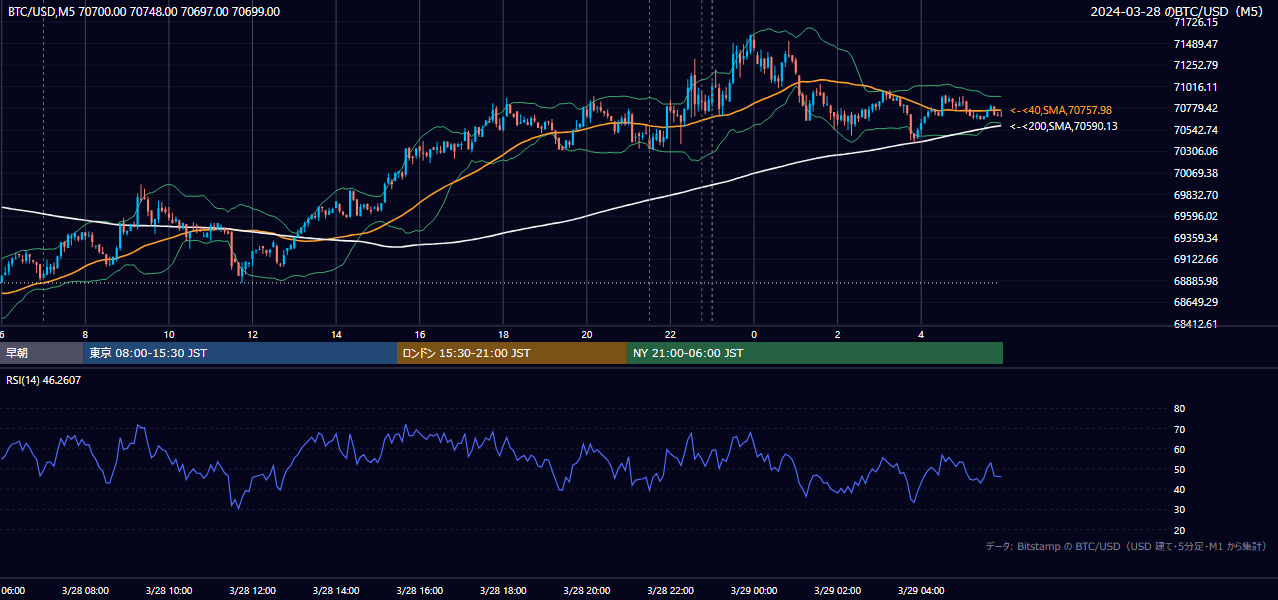Click the NY 21:00-06:00 JST session bar
Screen dimensions: 1278x600
(x=815, y=353)
